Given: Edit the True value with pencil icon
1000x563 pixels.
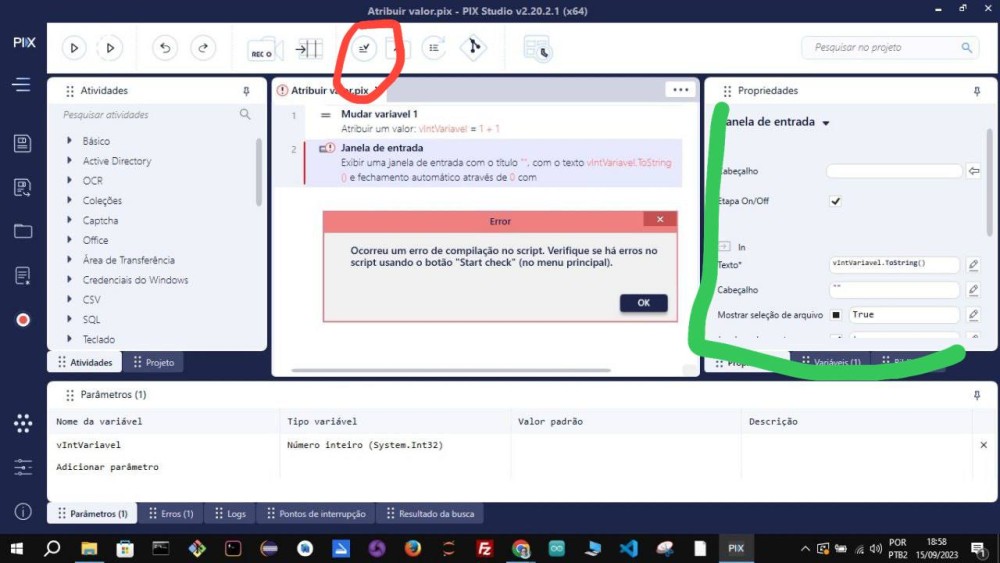Looking at the screenshot, I should coord(973,314).
